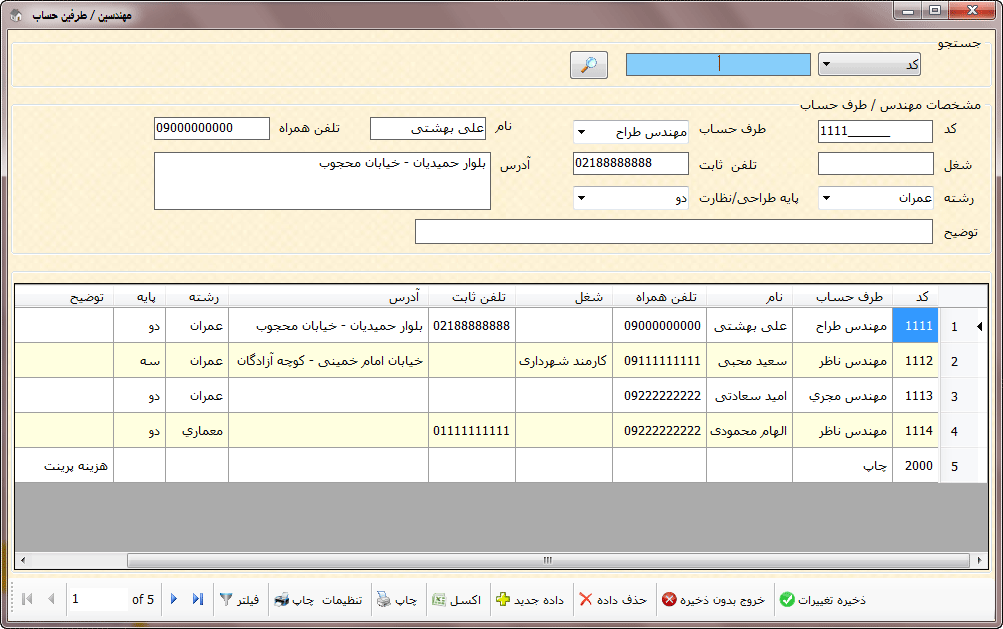Click خروج بدون ذخیره (exit without saving)

[713, 600]
